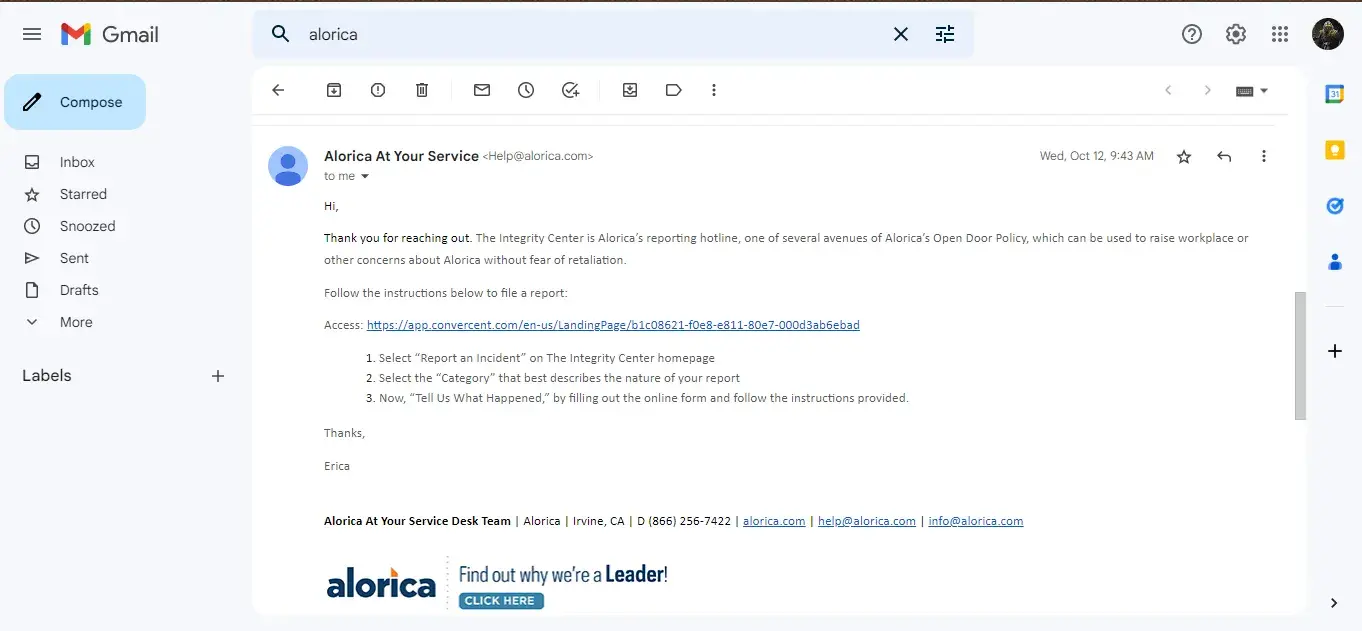Screen dimensions: 1362x631
Task: Click the vertical scrollbar of the message
Action: (x=1300, y=355)
